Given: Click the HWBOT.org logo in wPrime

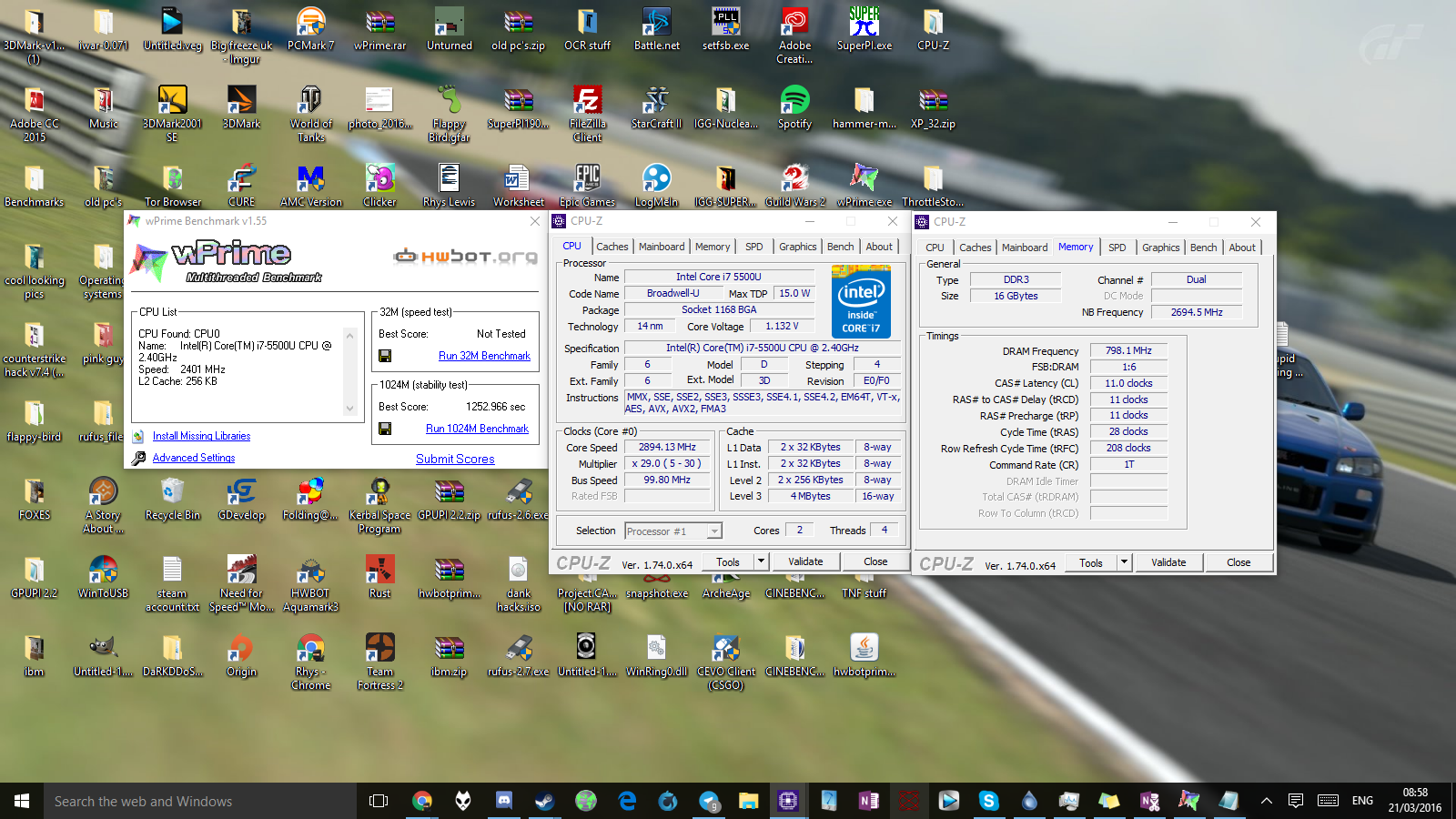Looking at the screenshot, I should click(465, 257).
